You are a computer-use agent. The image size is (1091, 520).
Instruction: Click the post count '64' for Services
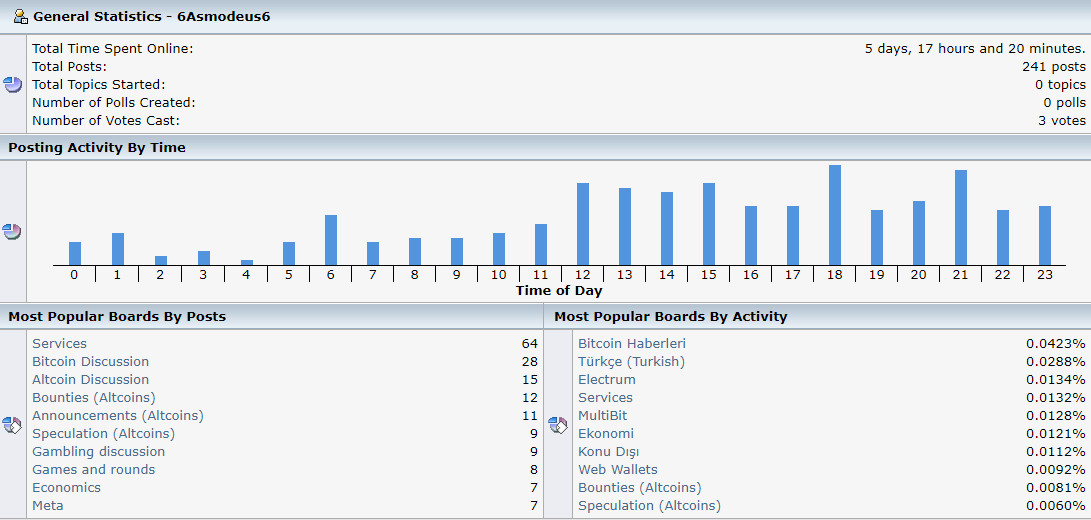coord(529,343)
